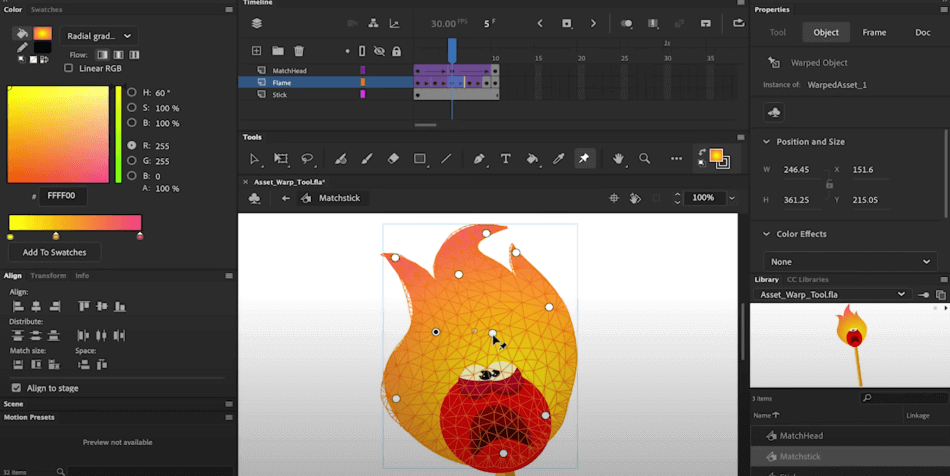Step forward one frame in Timeline
The height and width of the screenshot is (476, 950).
coord(593,24)
